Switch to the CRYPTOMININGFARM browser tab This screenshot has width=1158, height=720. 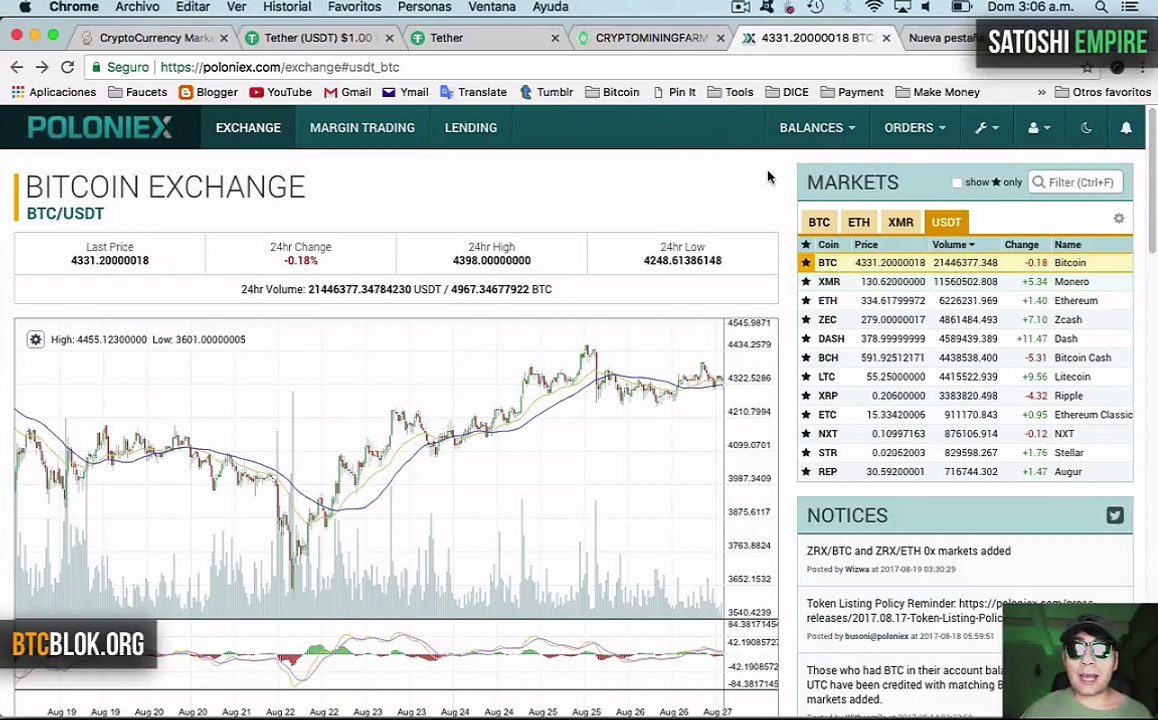click(651, 38)
